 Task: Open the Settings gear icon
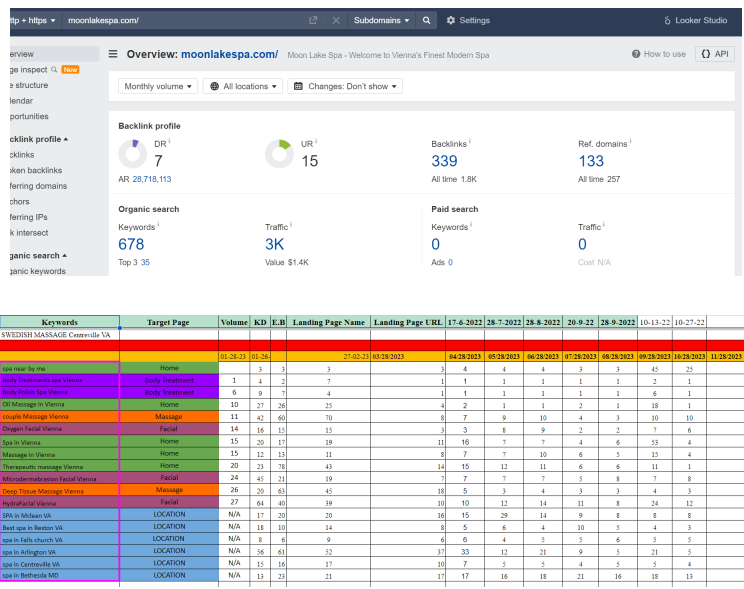pyautogui.click(x=451, y=20)
